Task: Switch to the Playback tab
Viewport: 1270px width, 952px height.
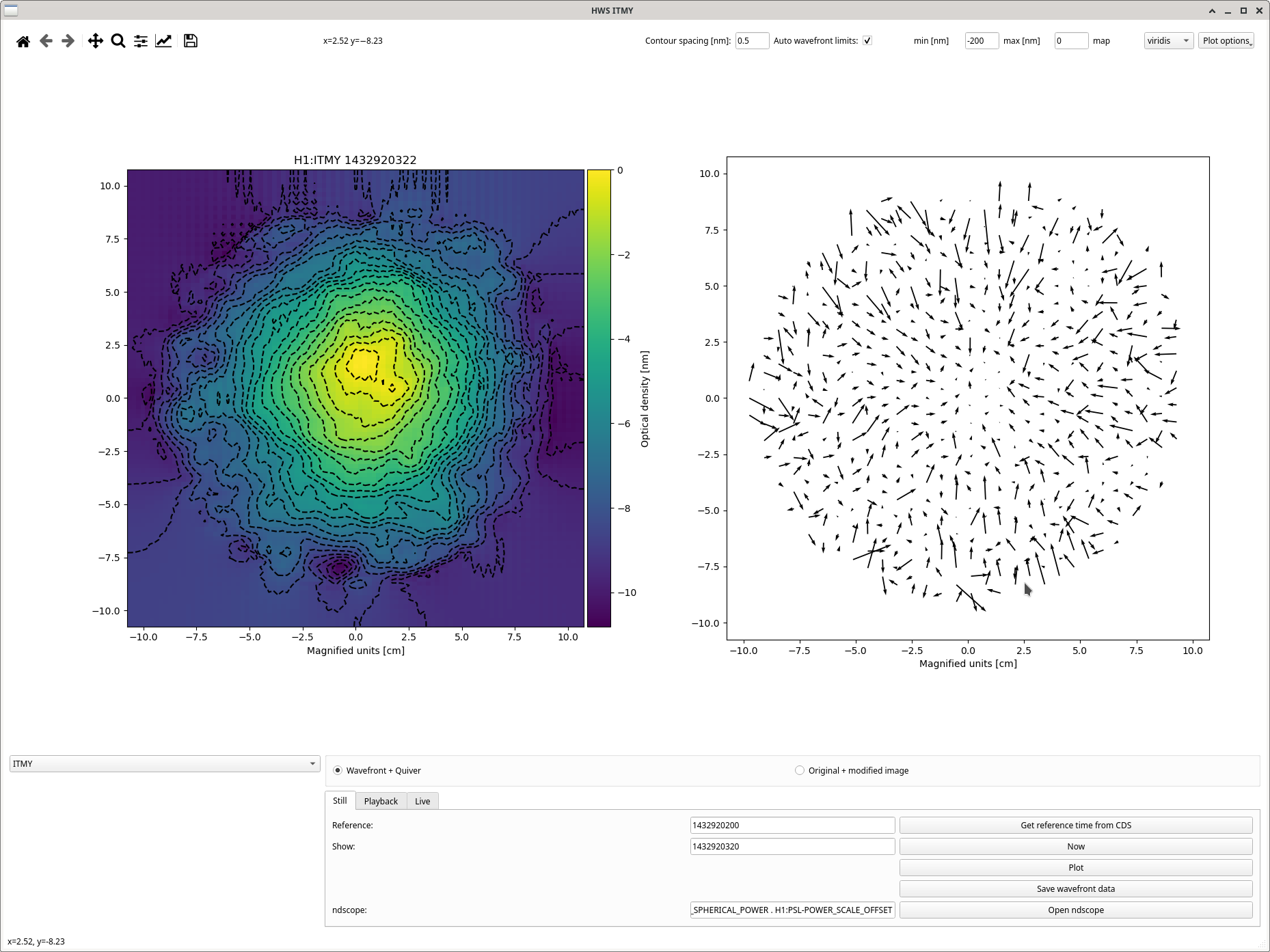Action: point(381,801)
